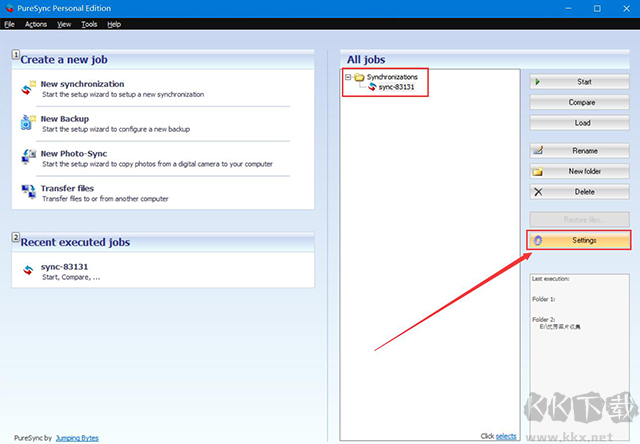Click Last execution text in info panel
Viewport: 640px width, 444px height.
pos(550,279)
